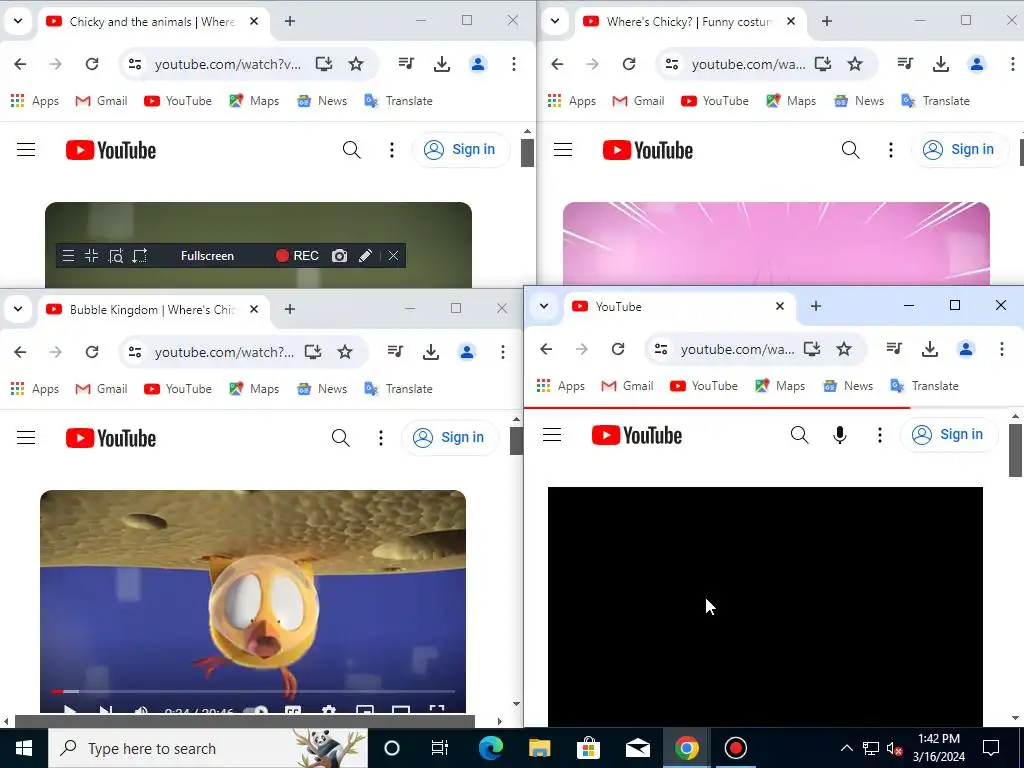Bookmark page in Funny costumes window
The height and width of the screenshot is (768, 1024).
point(855,64)
